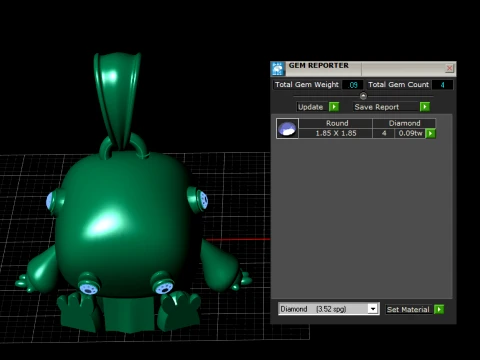
Task: Click the gem quantity cell showing 4
Action: tap(384, 133)
